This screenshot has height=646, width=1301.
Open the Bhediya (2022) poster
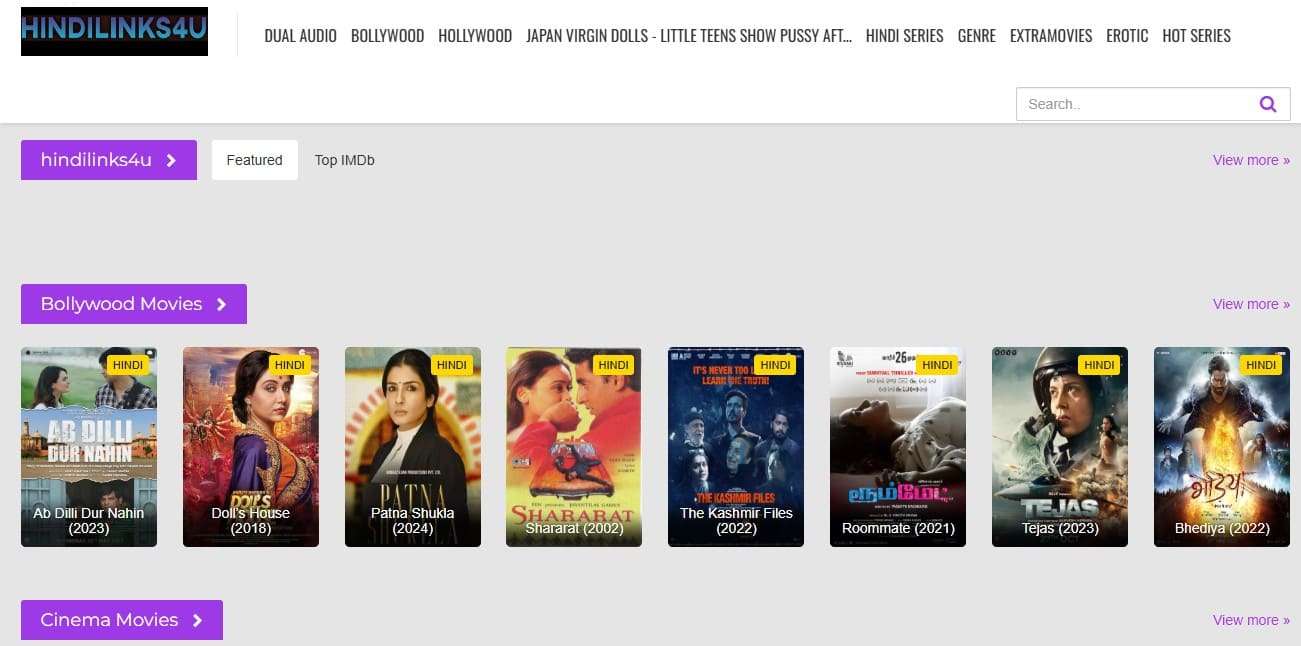(x=1222, y=447)
